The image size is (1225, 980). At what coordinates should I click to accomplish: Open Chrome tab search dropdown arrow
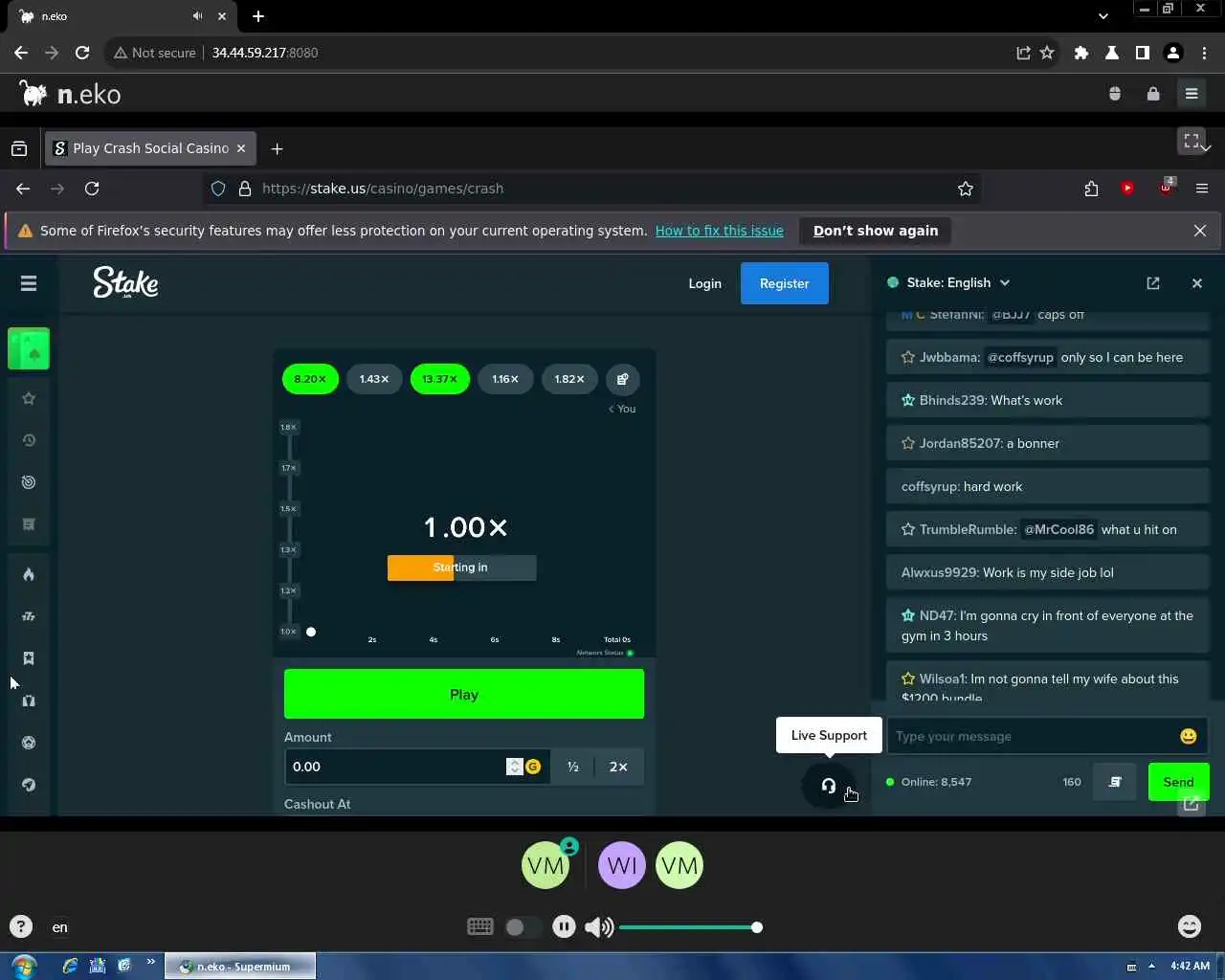click(x=1103, y=16)
